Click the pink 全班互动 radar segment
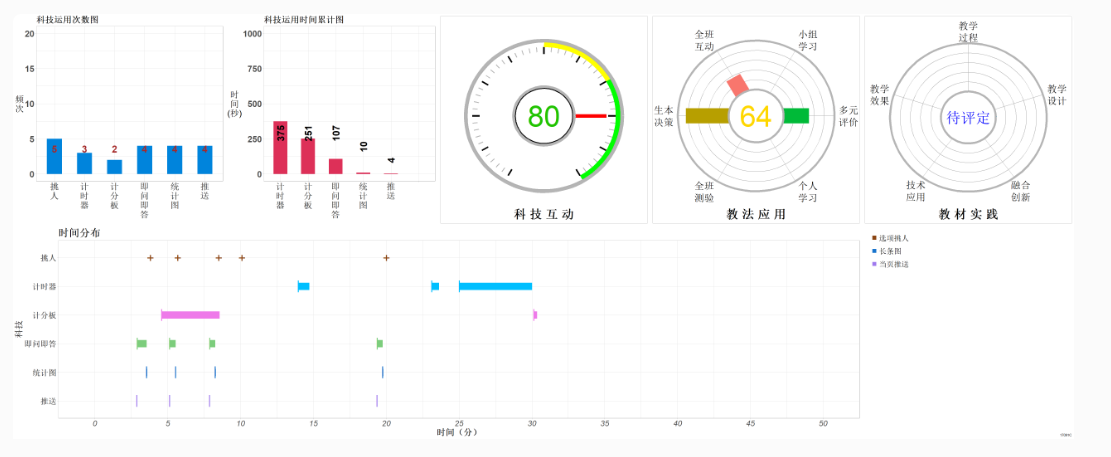 coord(737,86)
